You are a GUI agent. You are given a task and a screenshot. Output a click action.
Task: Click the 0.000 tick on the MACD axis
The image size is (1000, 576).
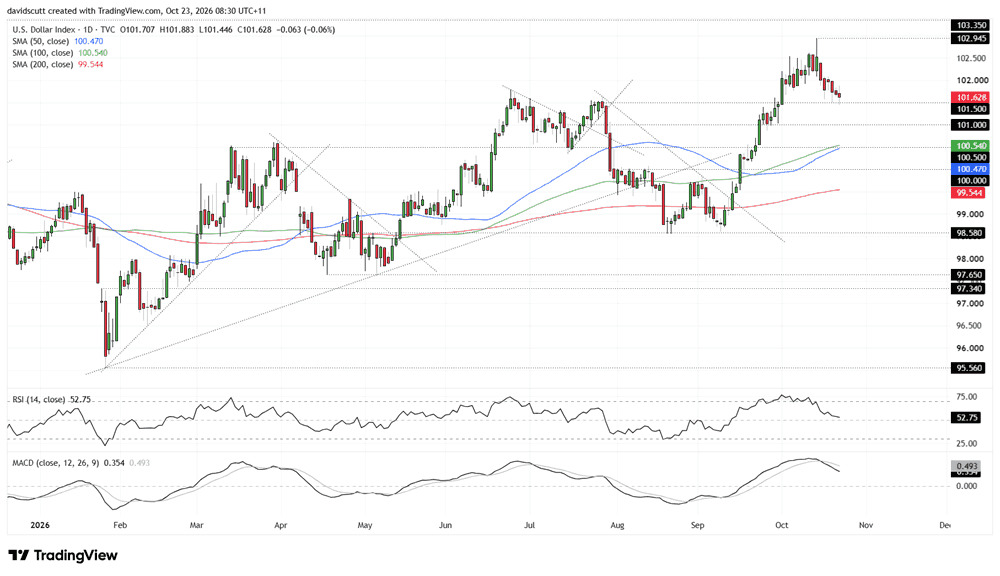click(967, 486)
